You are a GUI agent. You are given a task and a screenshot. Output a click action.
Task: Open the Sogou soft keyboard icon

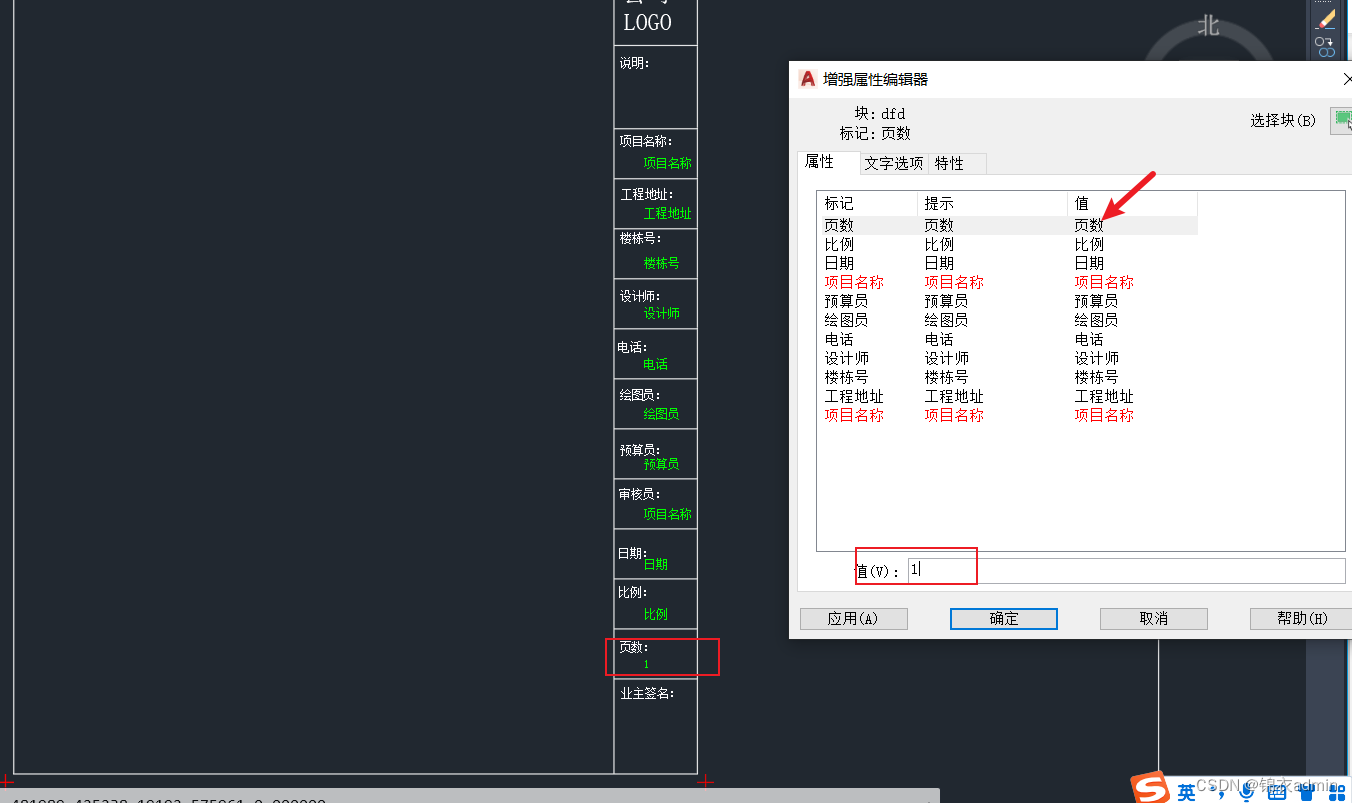click(x=1276, y=791)
